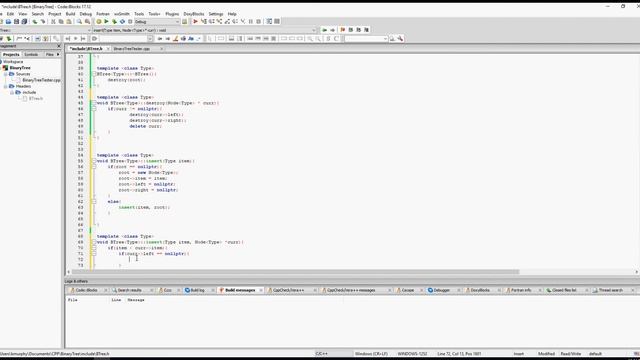This screenshot has height=360, width=640.
Task: Build the project with the gear icon
Action: (x=98, y=22)
